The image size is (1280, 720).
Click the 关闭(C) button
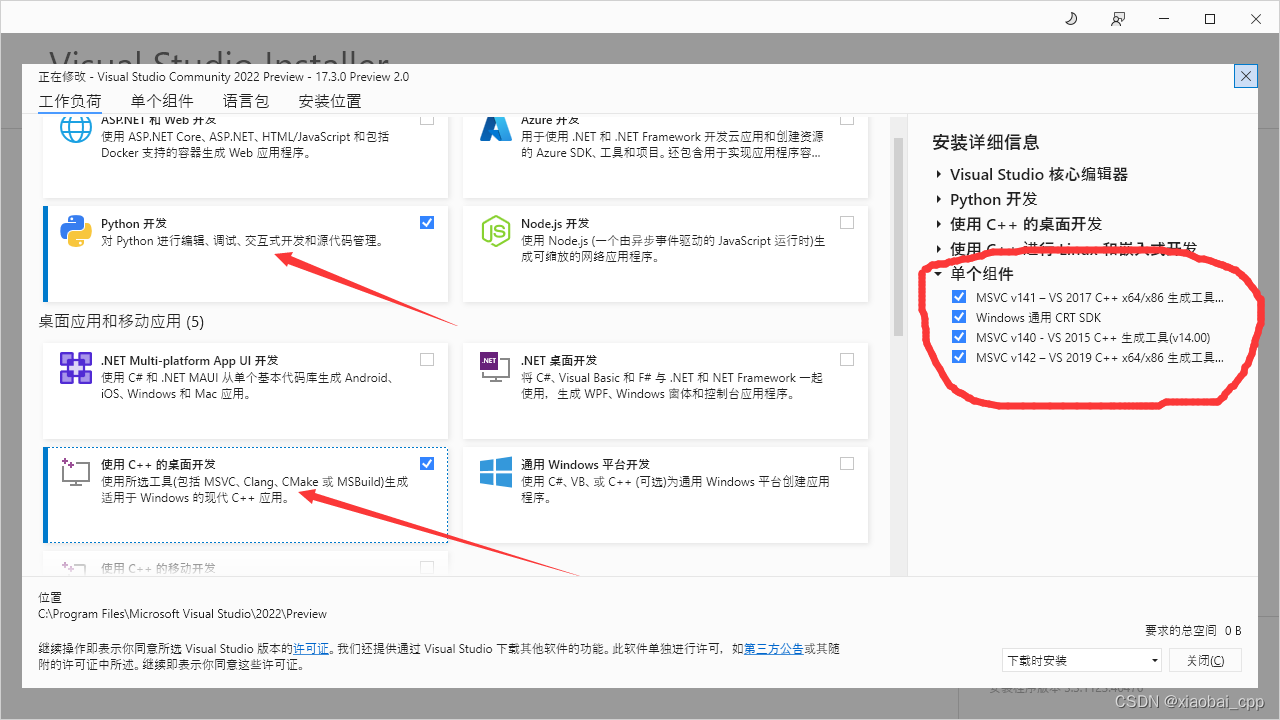pos(1205,660)
